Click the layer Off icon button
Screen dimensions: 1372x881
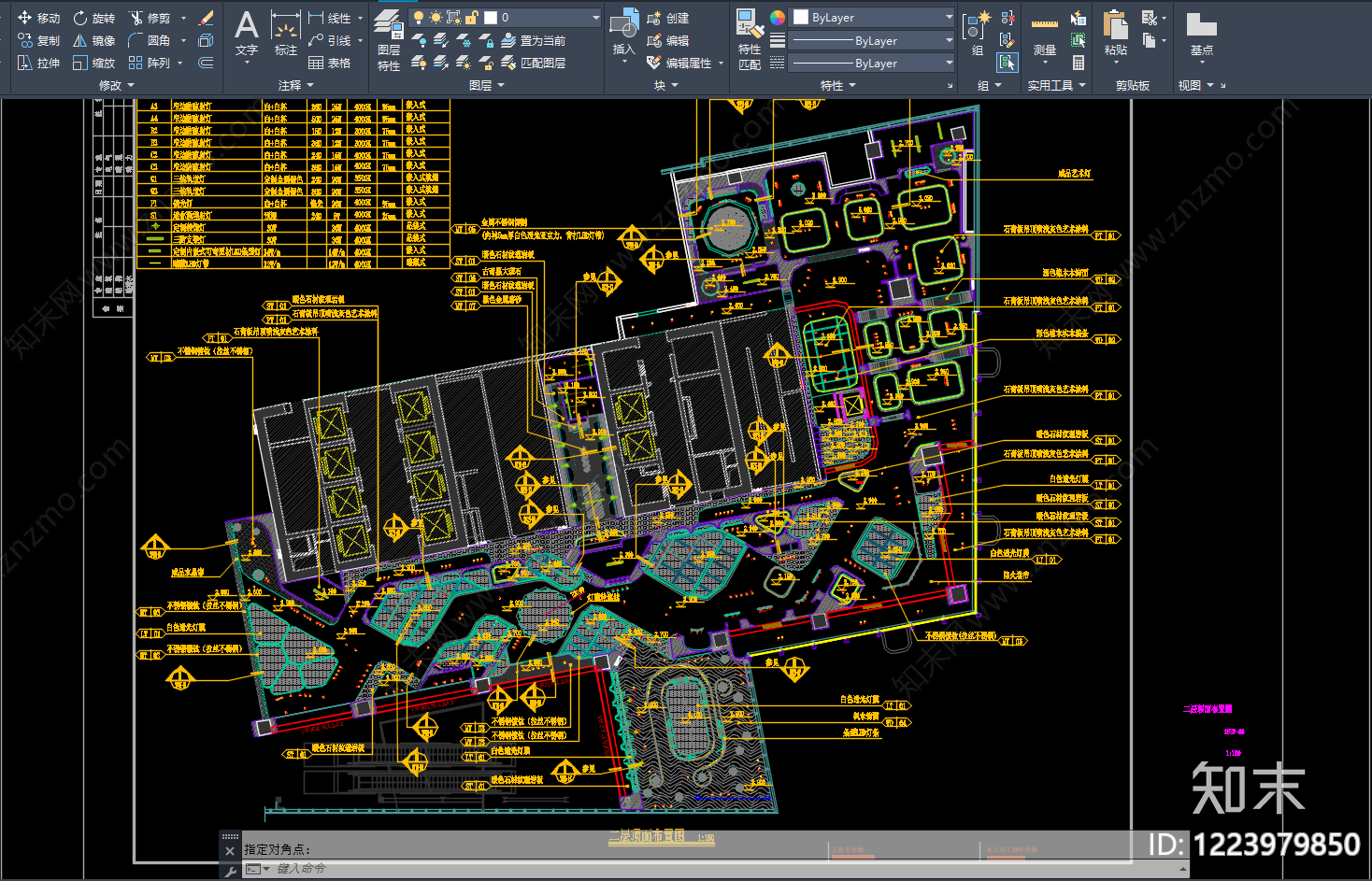point(419,40)
